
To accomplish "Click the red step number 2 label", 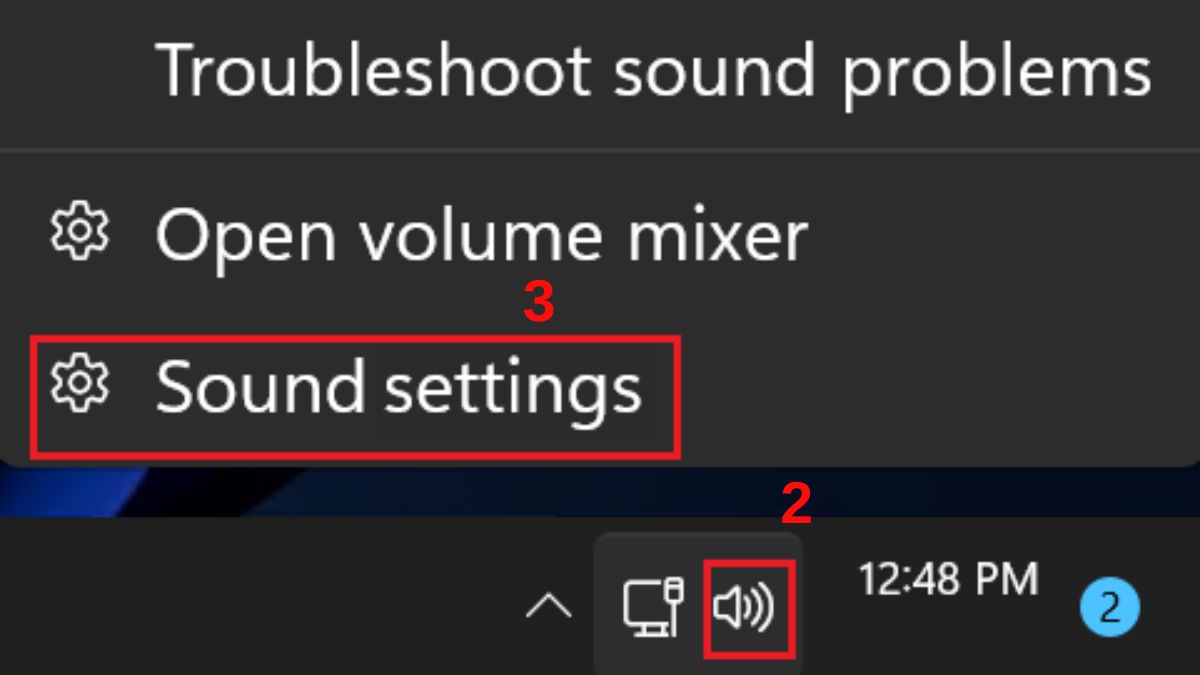I will pyautogui.click(x=795, y=505).
